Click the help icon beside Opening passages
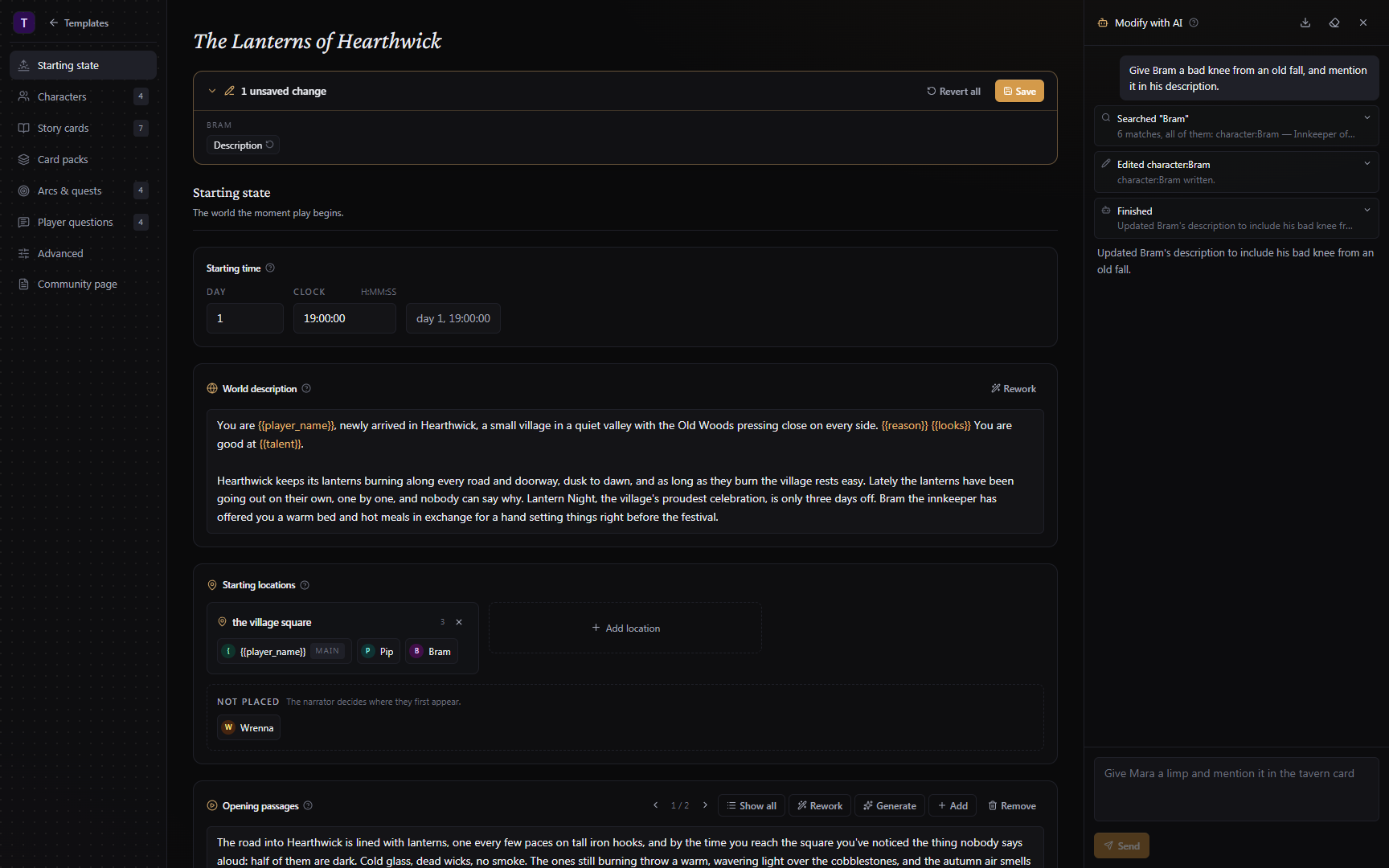The height and width of the screenshot is (868, 1389). (308, 806)
